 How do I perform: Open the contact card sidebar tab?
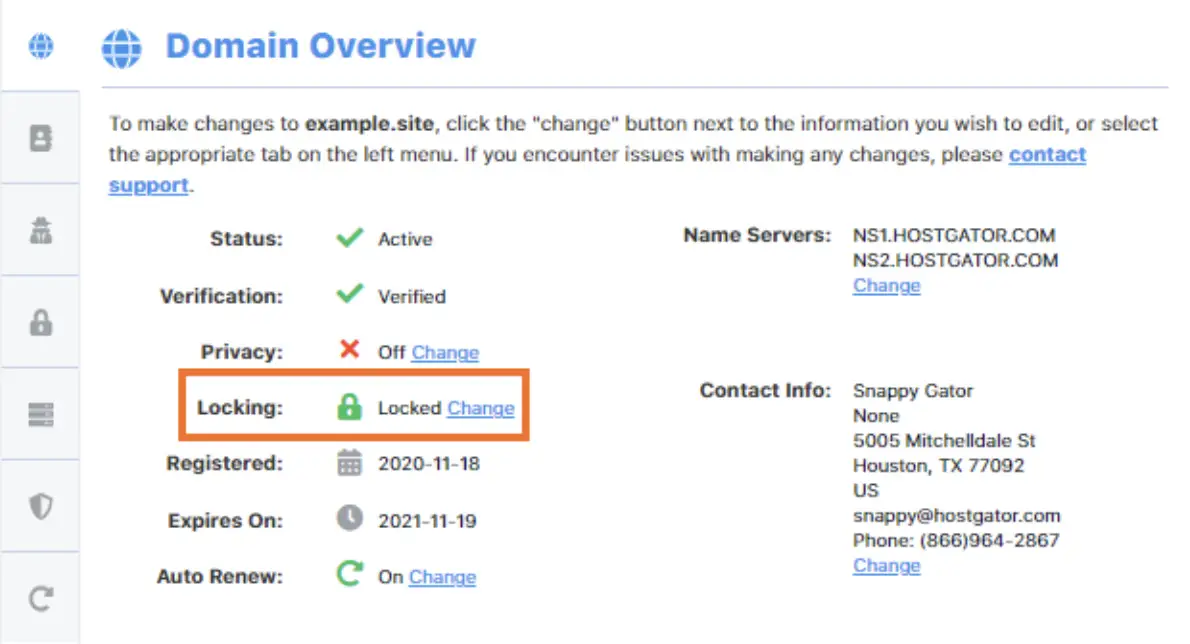coord(41,138)
